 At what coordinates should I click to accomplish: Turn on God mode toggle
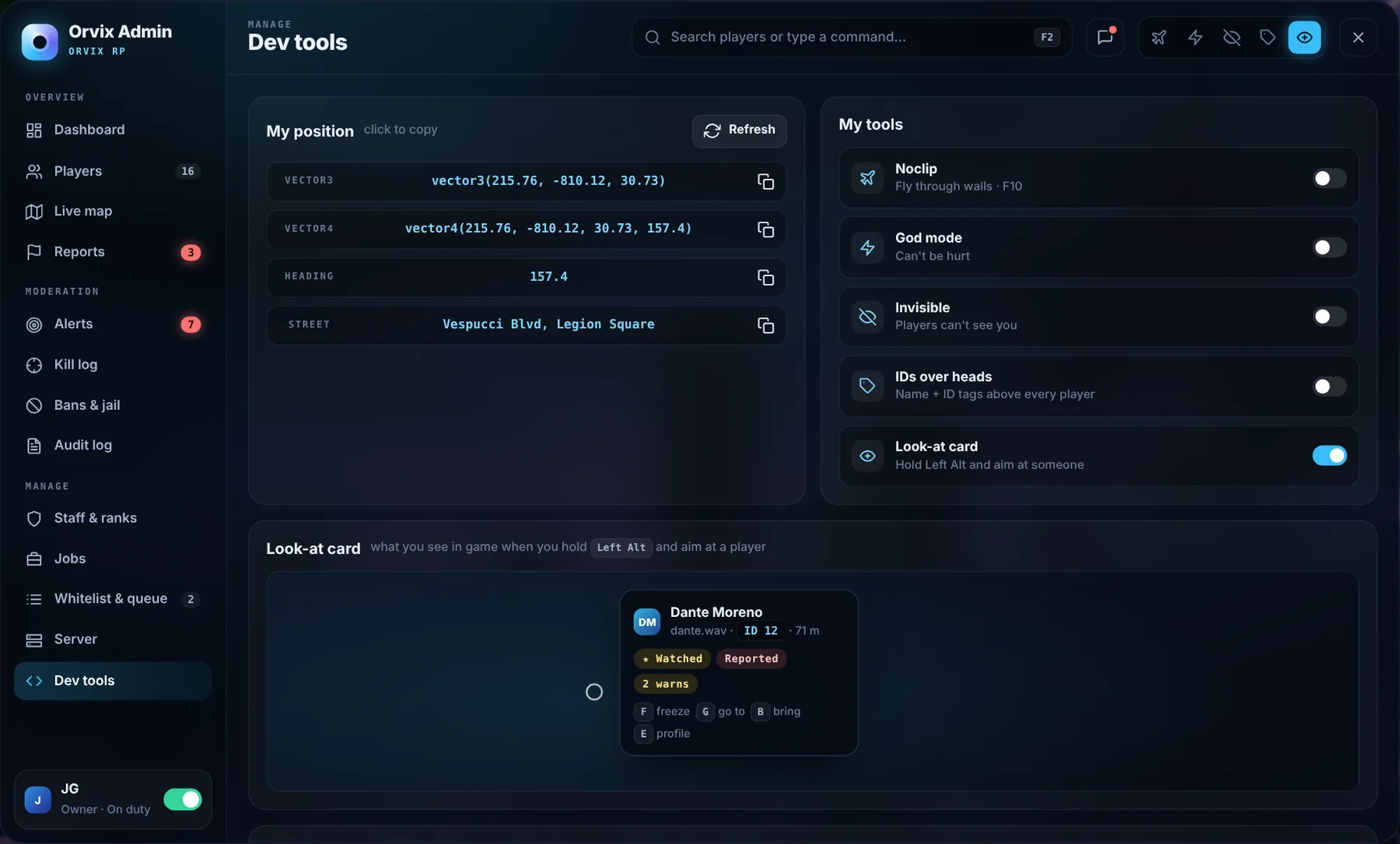coord(1329,247)
